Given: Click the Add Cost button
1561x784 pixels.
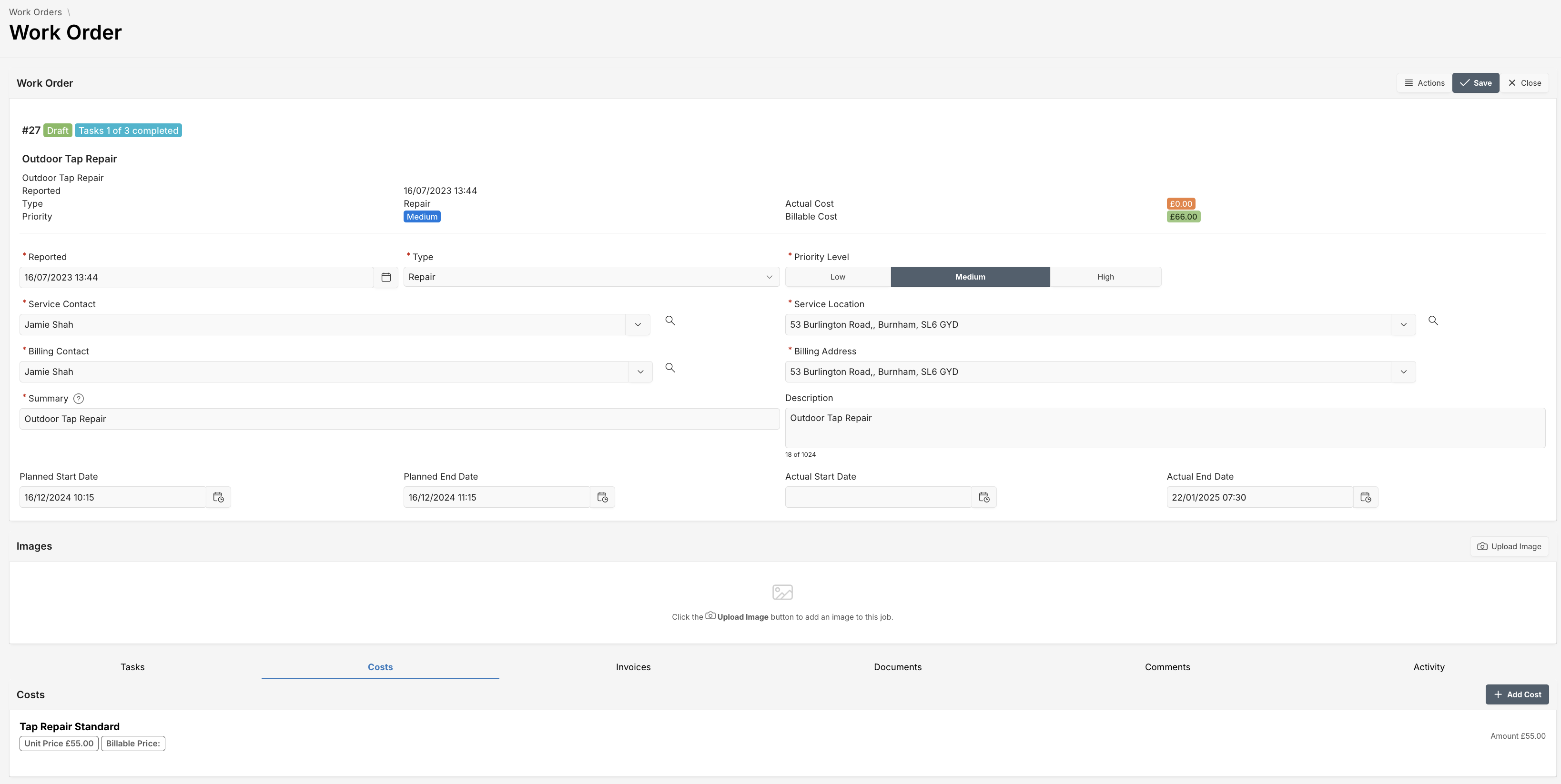Looking at the screenshot, I should coord(1517,694).
